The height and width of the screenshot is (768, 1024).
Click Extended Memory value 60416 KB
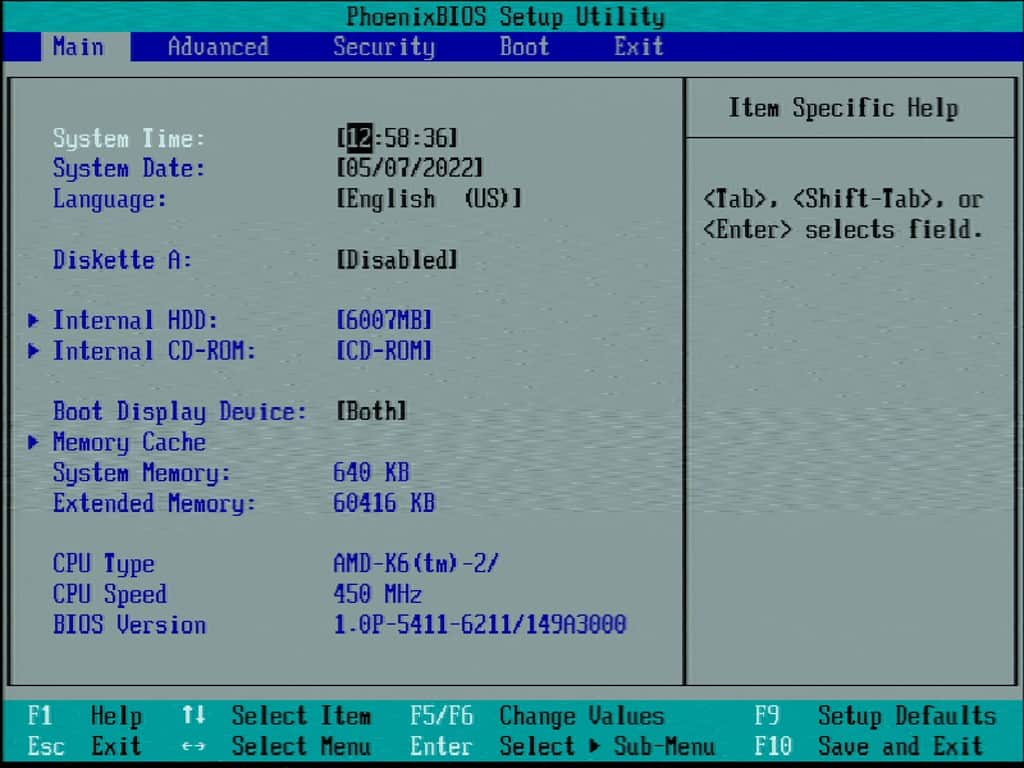(x=384, y=503)
